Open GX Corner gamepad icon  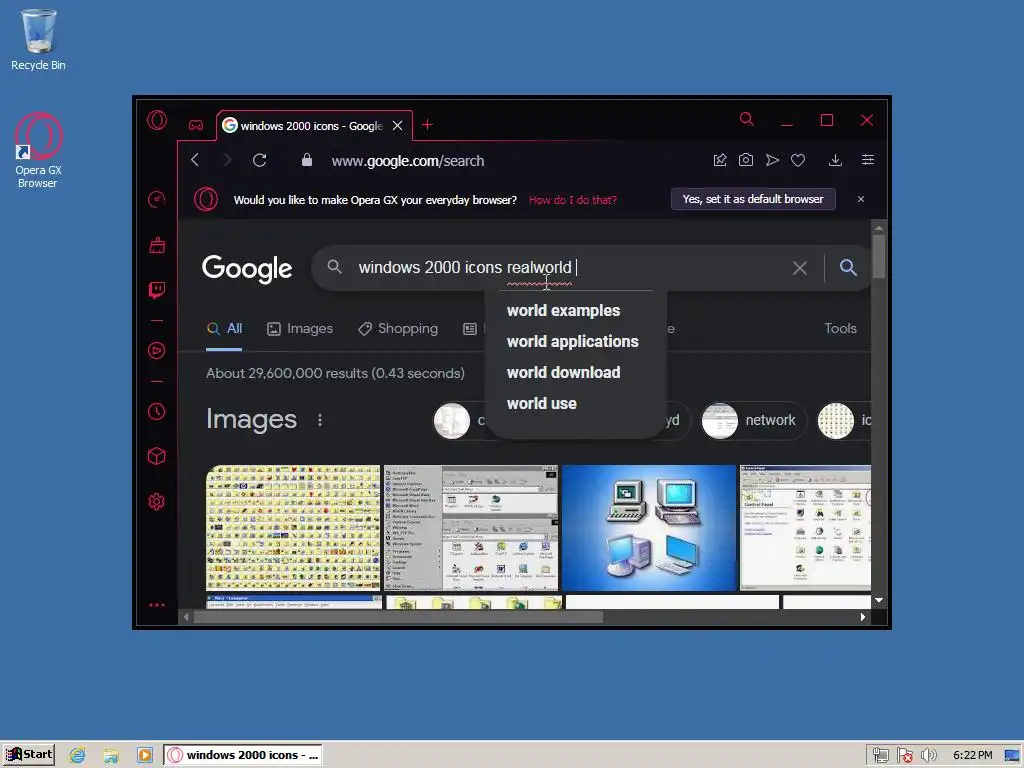pos(196,125)
